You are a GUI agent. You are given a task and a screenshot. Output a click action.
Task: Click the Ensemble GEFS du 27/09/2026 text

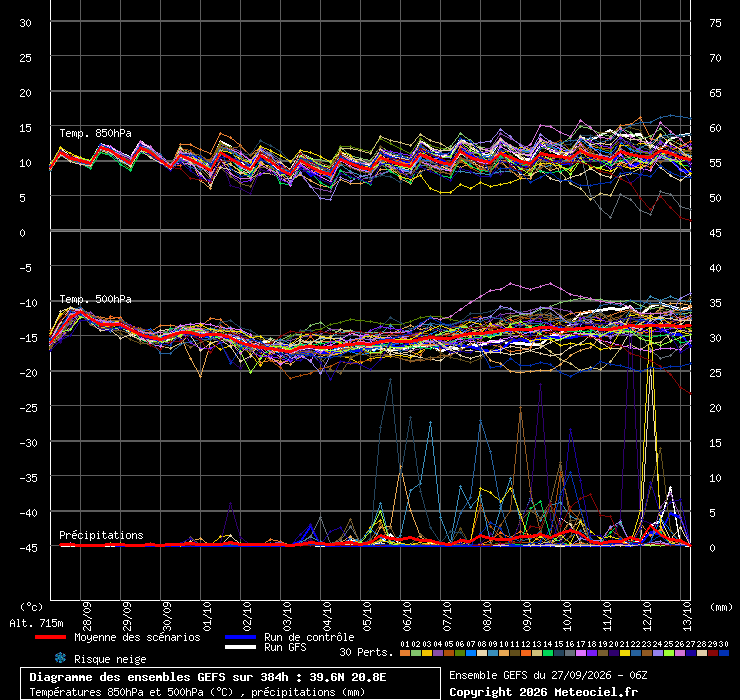531,675
